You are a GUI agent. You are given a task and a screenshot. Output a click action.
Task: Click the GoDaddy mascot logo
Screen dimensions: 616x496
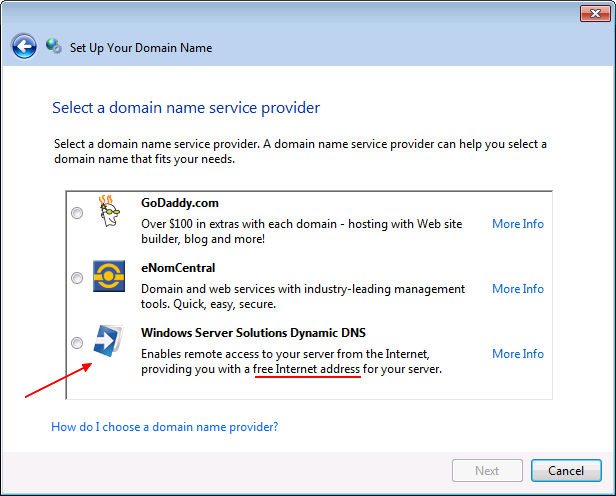click(108, 212)
